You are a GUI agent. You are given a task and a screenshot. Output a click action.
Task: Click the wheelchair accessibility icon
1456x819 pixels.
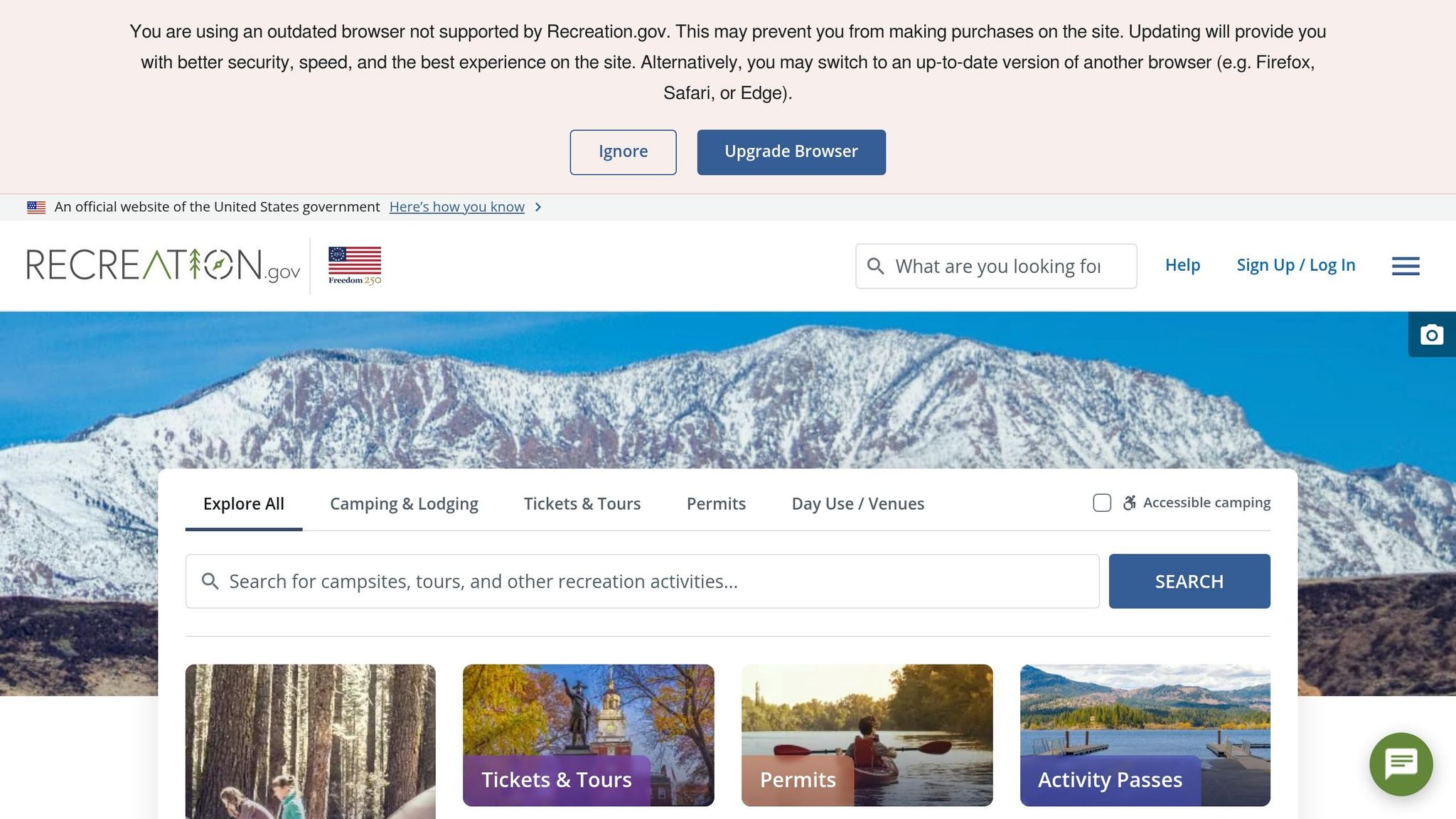1129,503
